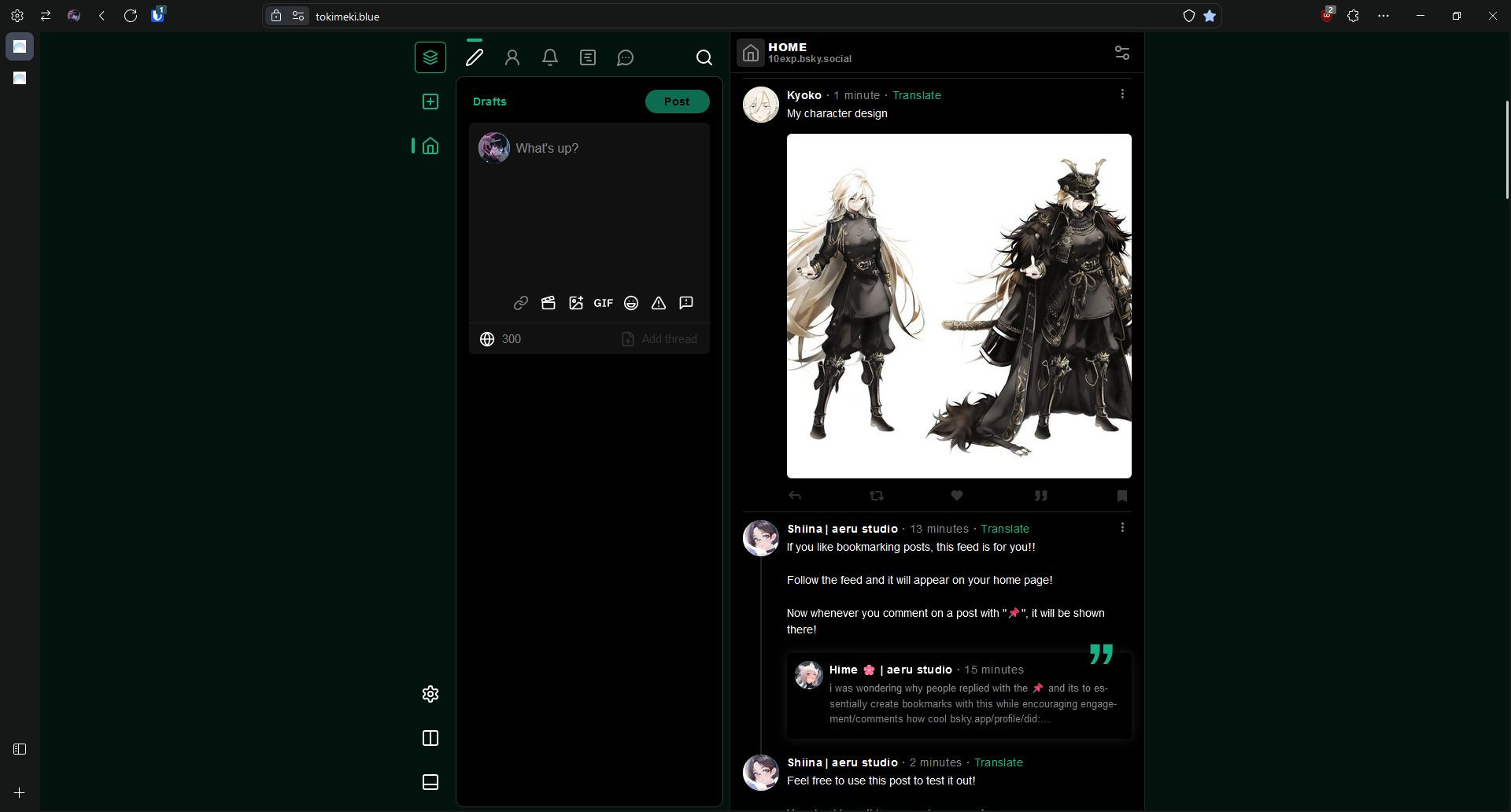Go back in browser
1511x812 pixels.
point(102,16)
